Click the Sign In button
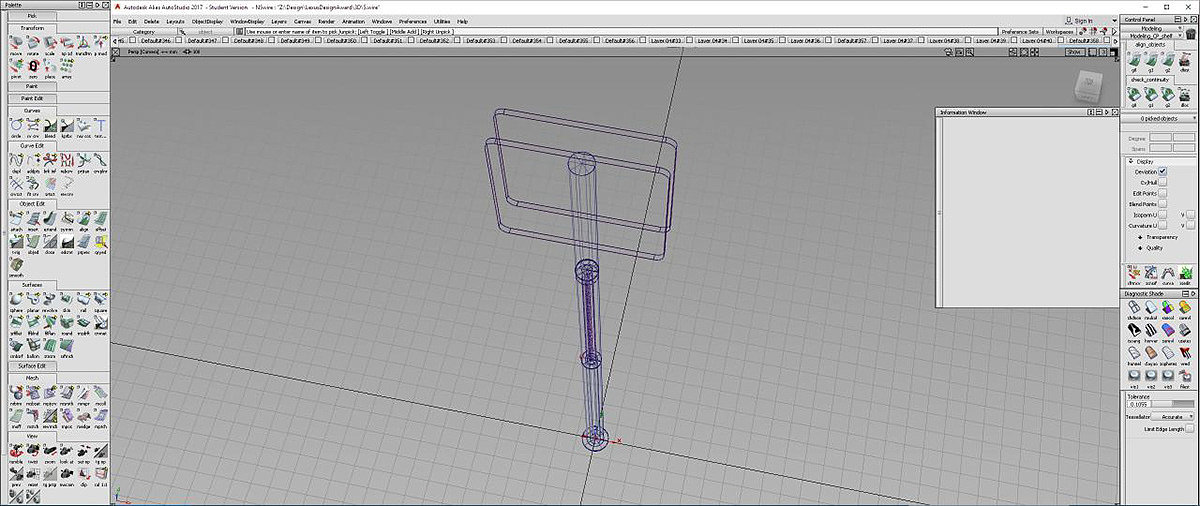The height and width of the screenshot is (506, 1200). point(1082,20)
